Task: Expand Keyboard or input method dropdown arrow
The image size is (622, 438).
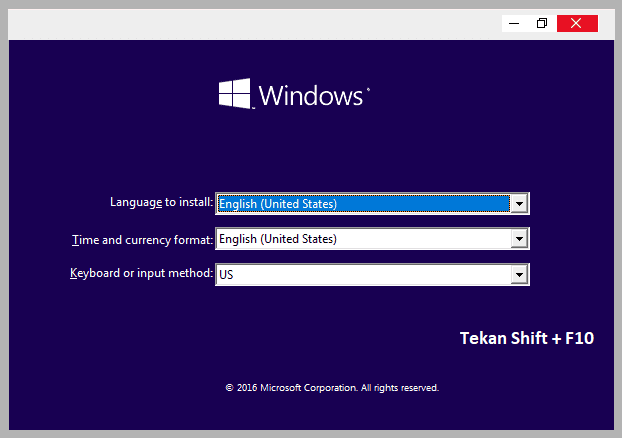Action: [519, 275]
